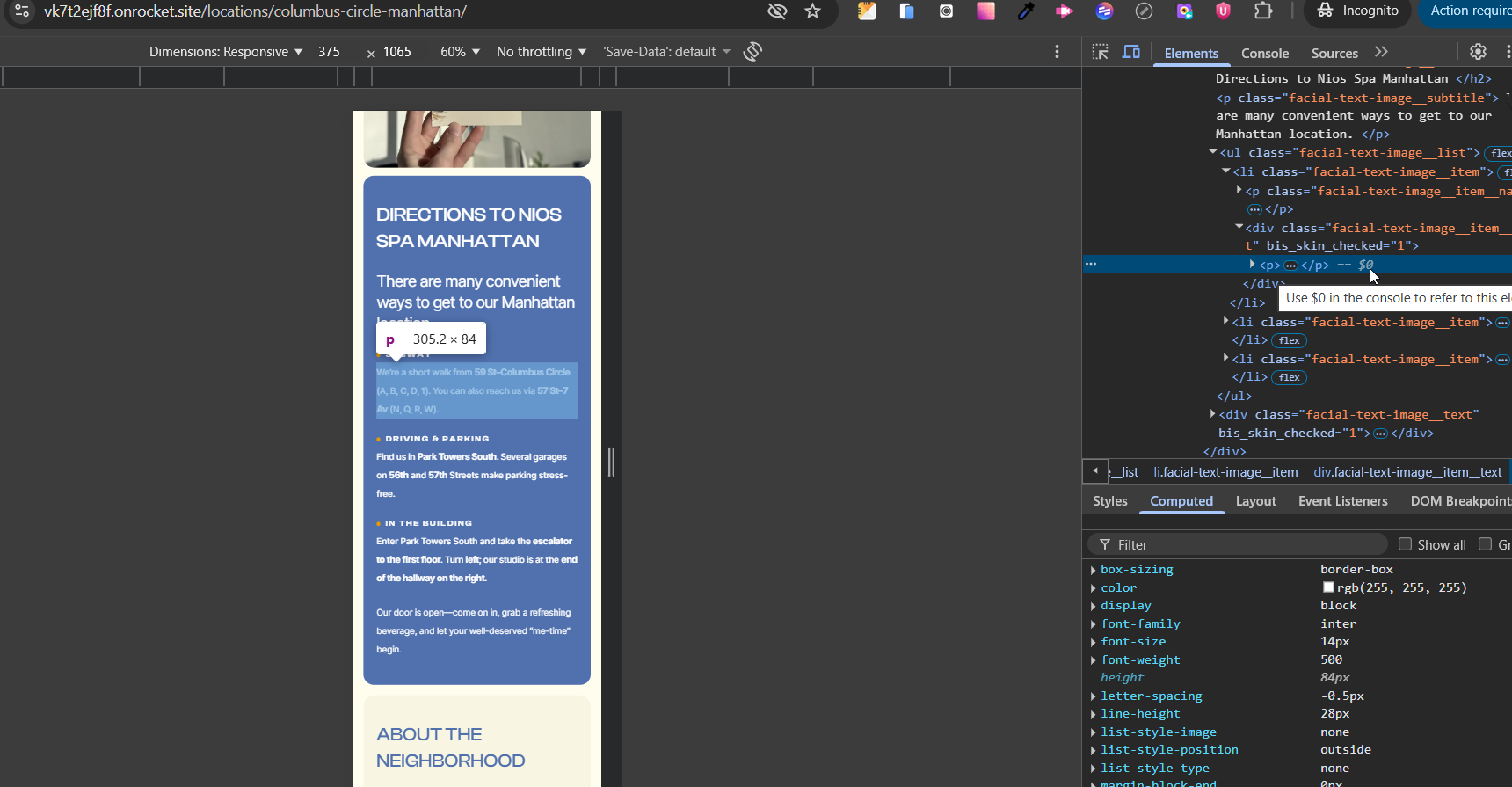The image size is (1512, 787).
Task: Open the Layout pane tab
Action: coord(1255,501)
